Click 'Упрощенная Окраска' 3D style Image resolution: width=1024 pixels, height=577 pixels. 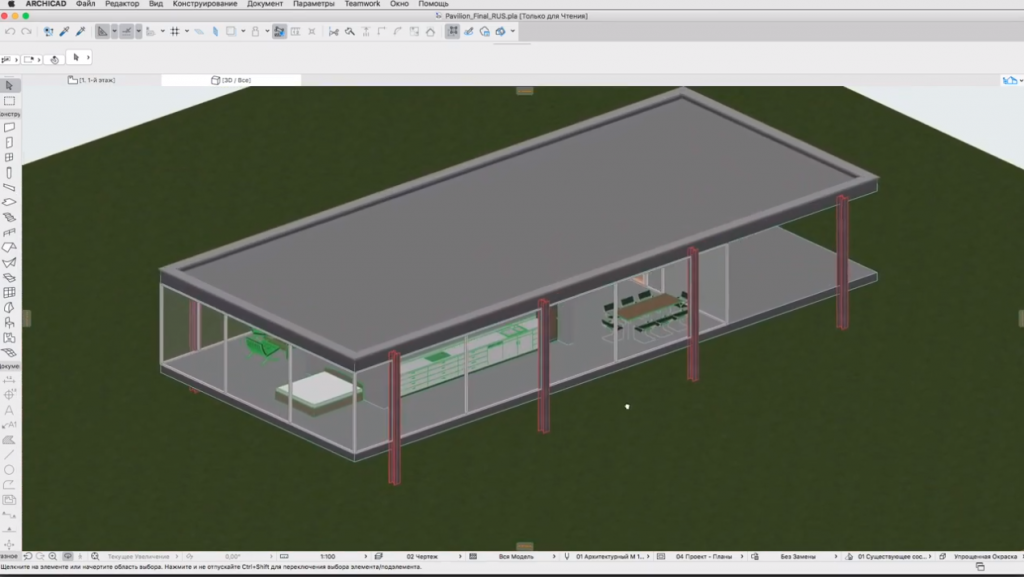point(985,557)
